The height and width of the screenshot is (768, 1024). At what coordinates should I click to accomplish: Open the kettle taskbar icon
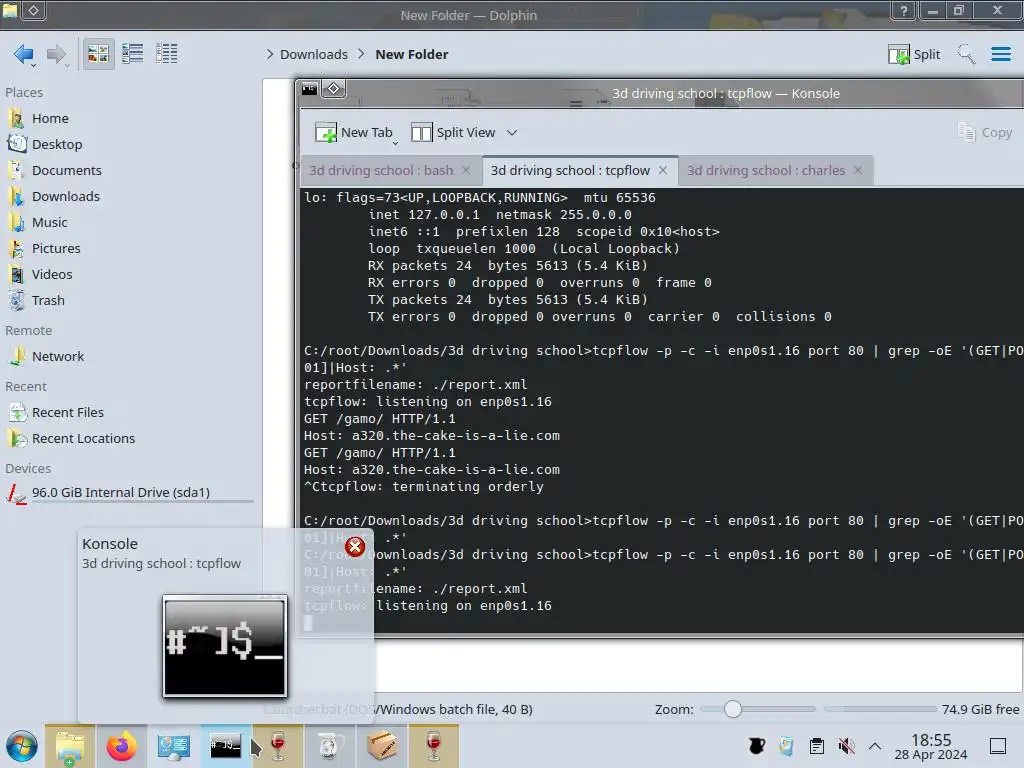[329, 746]
